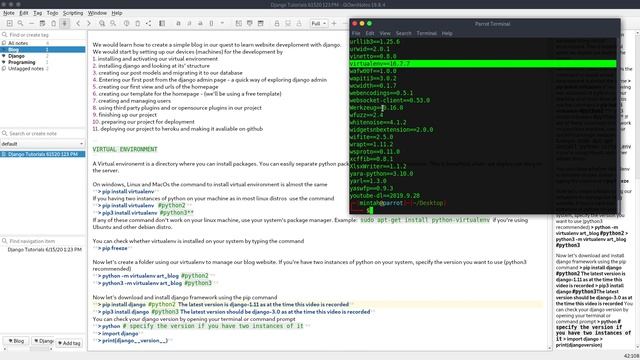Viewport: 640px width, 360px height.
Task: Remove the Django tag button below the note list
Action: tap(43, 341)
